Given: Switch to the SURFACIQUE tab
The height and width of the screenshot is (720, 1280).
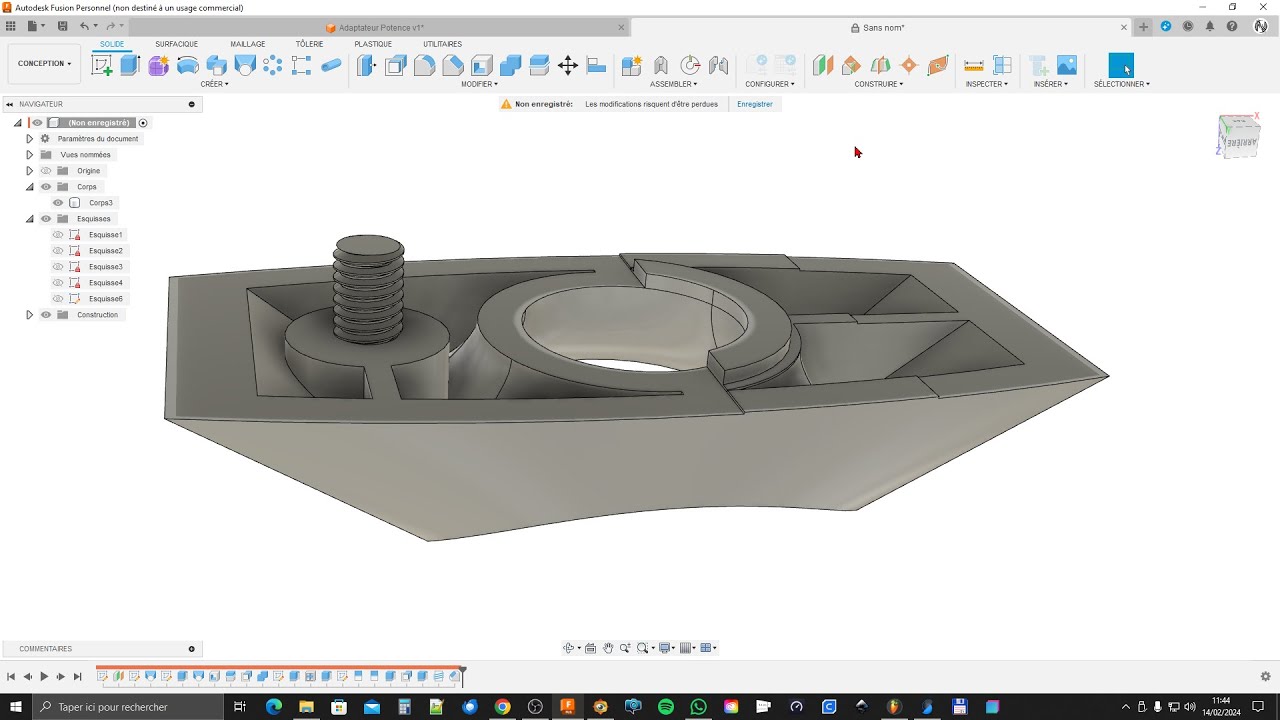Looking at the screenshot, I should pos(177,44).
